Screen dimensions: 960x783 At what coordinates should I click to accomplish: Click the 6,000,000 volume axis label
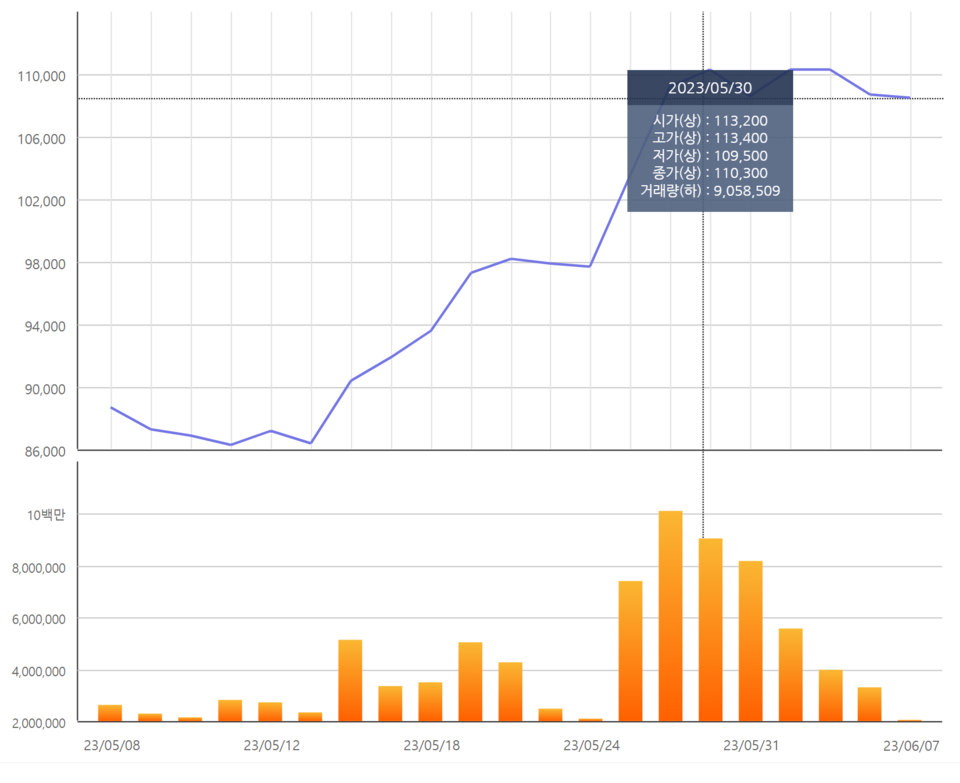coord(39,619)
